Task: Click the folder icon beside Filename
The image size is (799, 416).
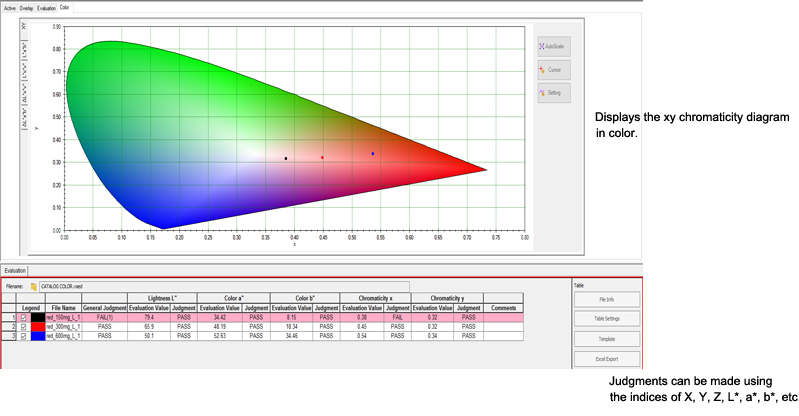Action: click(x=34, y=285)
